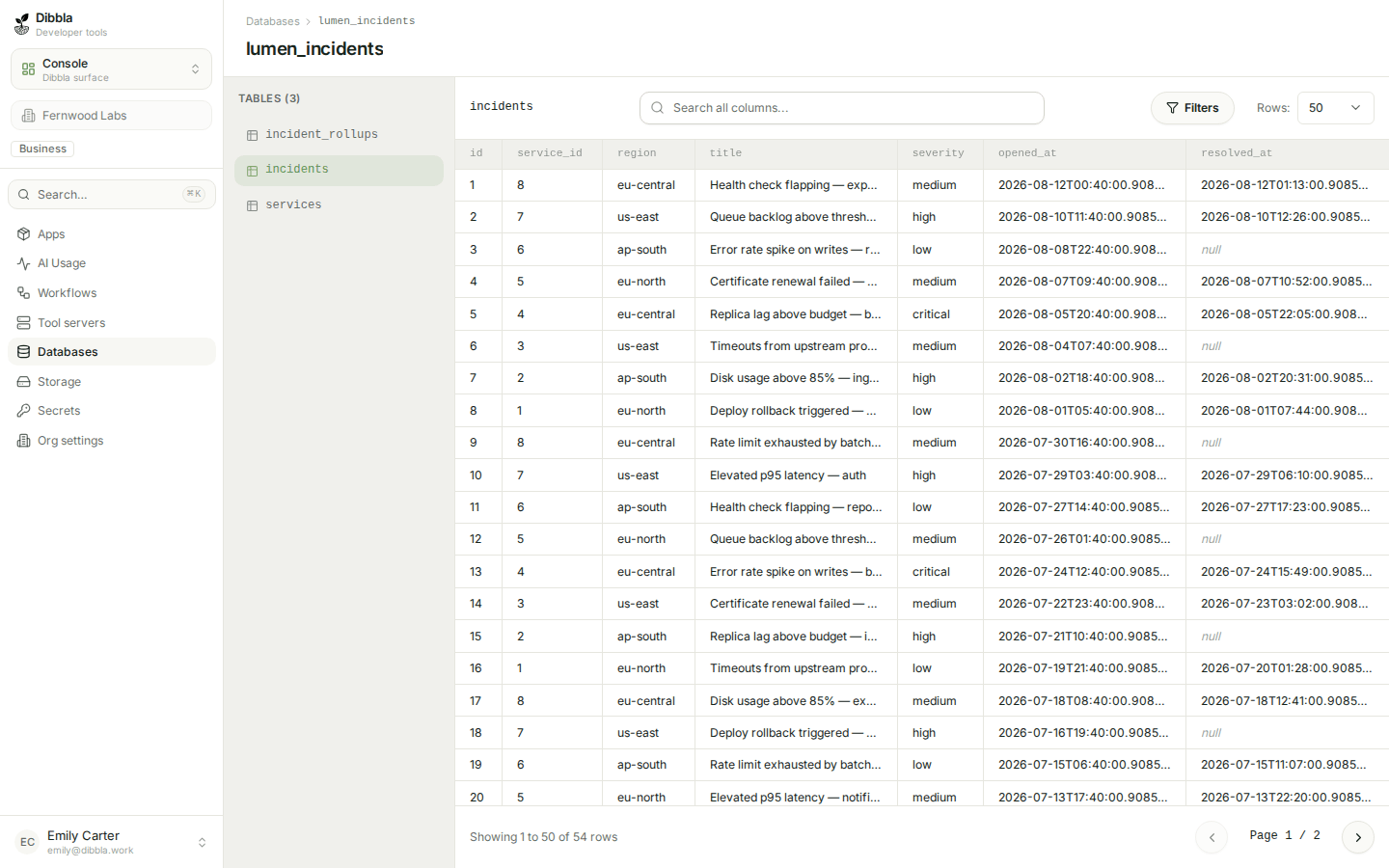Click the incident_rollups table icon

pos(252,135)
